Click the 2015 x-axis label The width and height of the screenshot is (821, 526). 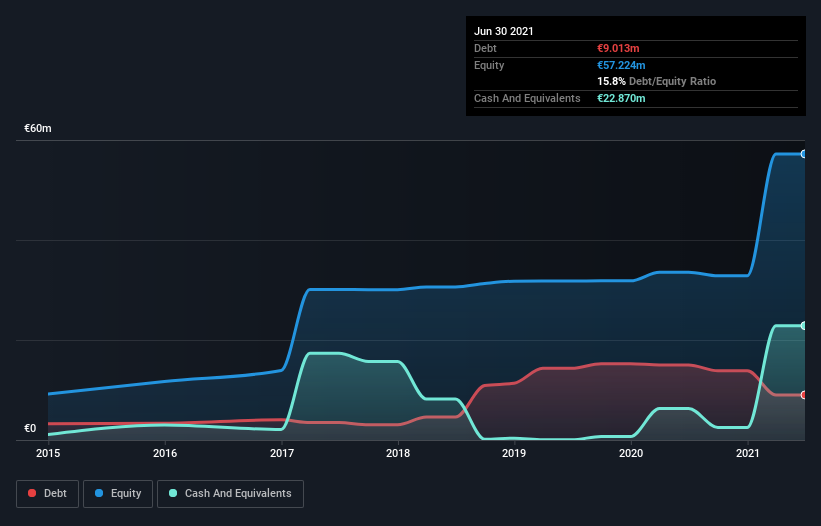click(48, 453)
